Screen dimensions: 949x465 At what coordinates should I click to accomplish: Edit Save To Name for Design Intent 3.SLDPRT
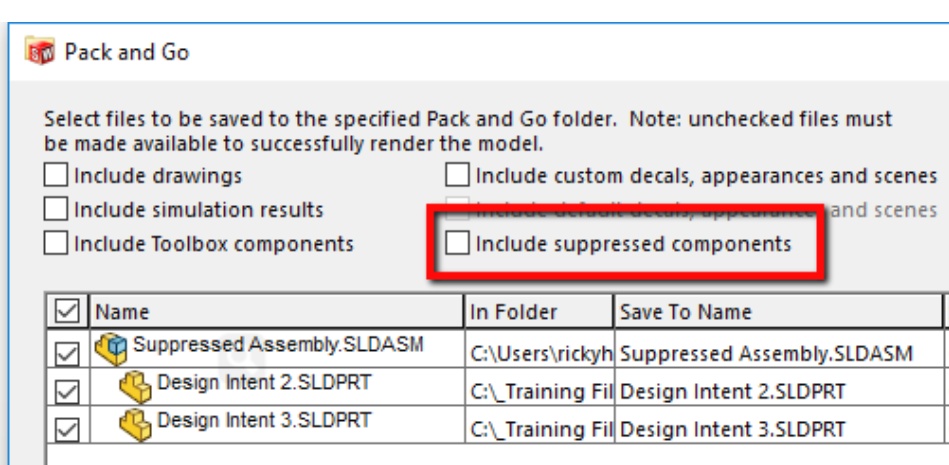pyautogui.click(x=732, y=429)
